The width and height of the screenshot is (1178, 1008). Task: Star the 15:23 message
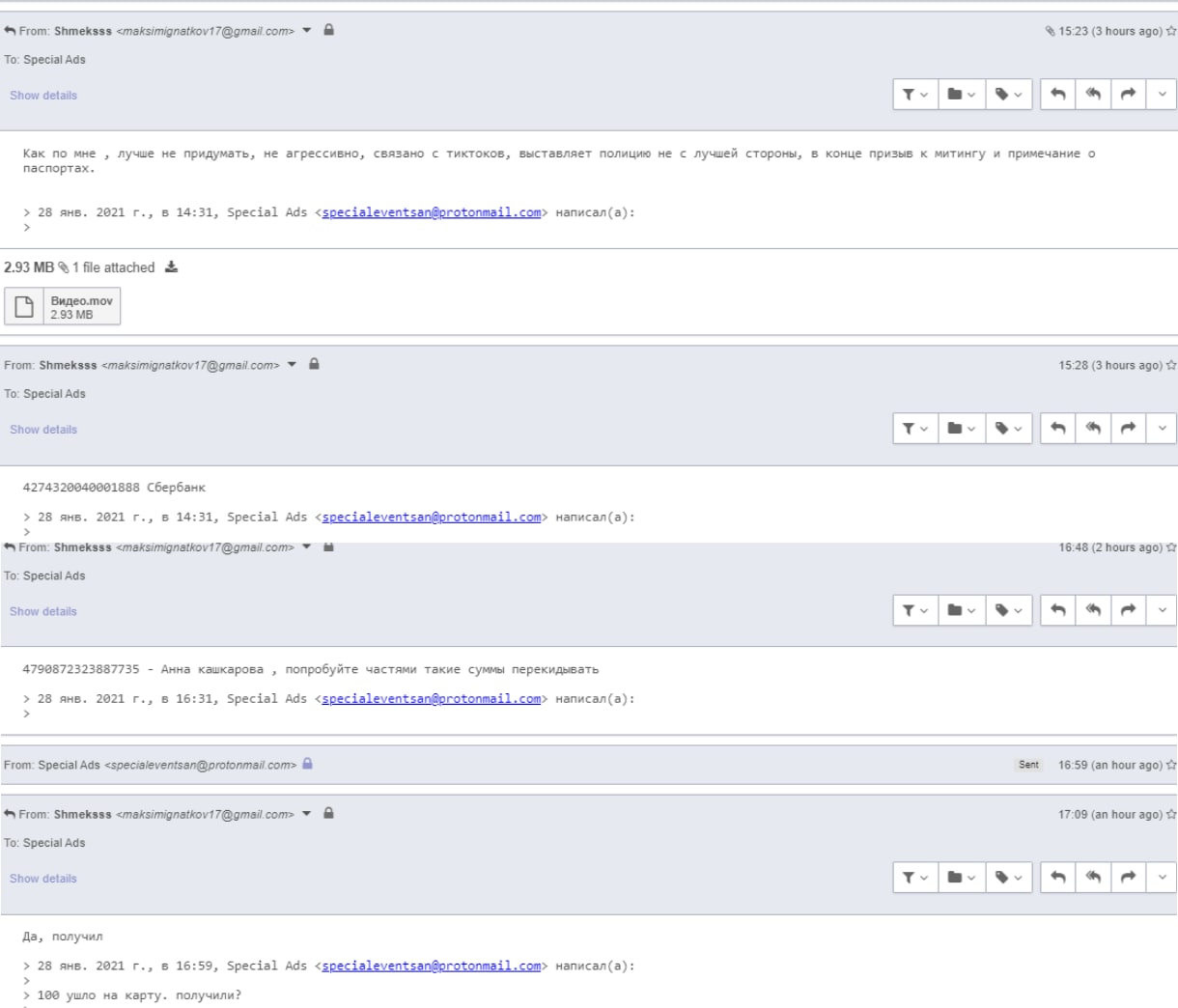[1171, 31]
